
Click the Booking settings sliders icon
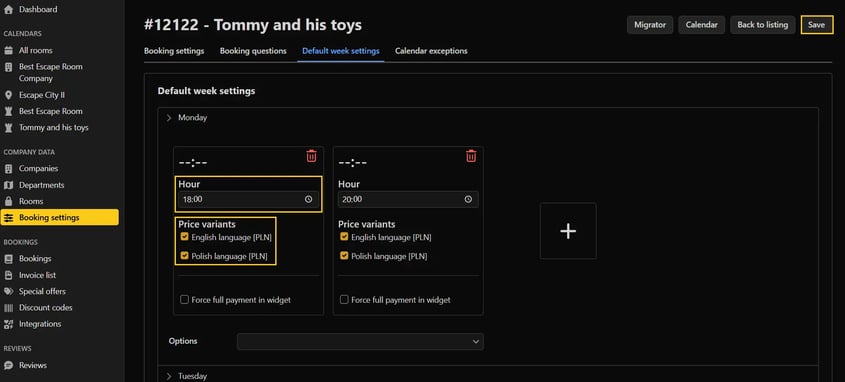point(9,218)
